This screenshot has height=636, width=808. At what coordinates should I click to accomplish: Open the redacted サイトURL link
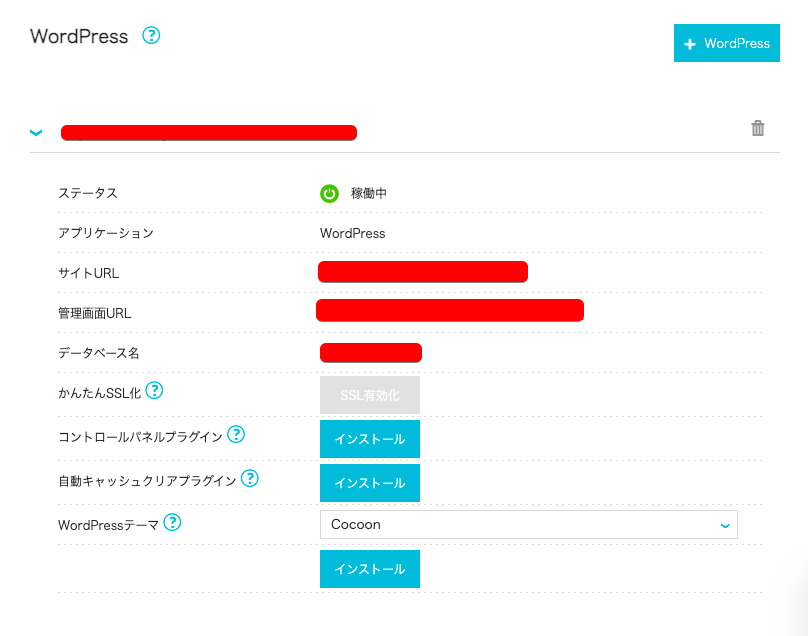[423, 272]
